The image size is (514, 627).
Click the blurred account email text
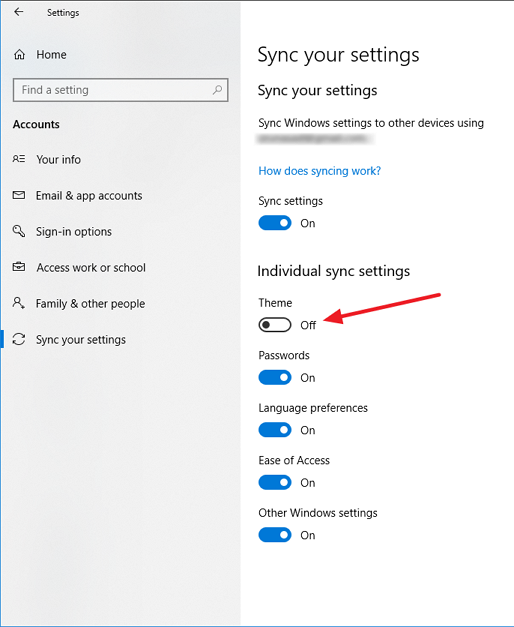[x=314, y=139]
